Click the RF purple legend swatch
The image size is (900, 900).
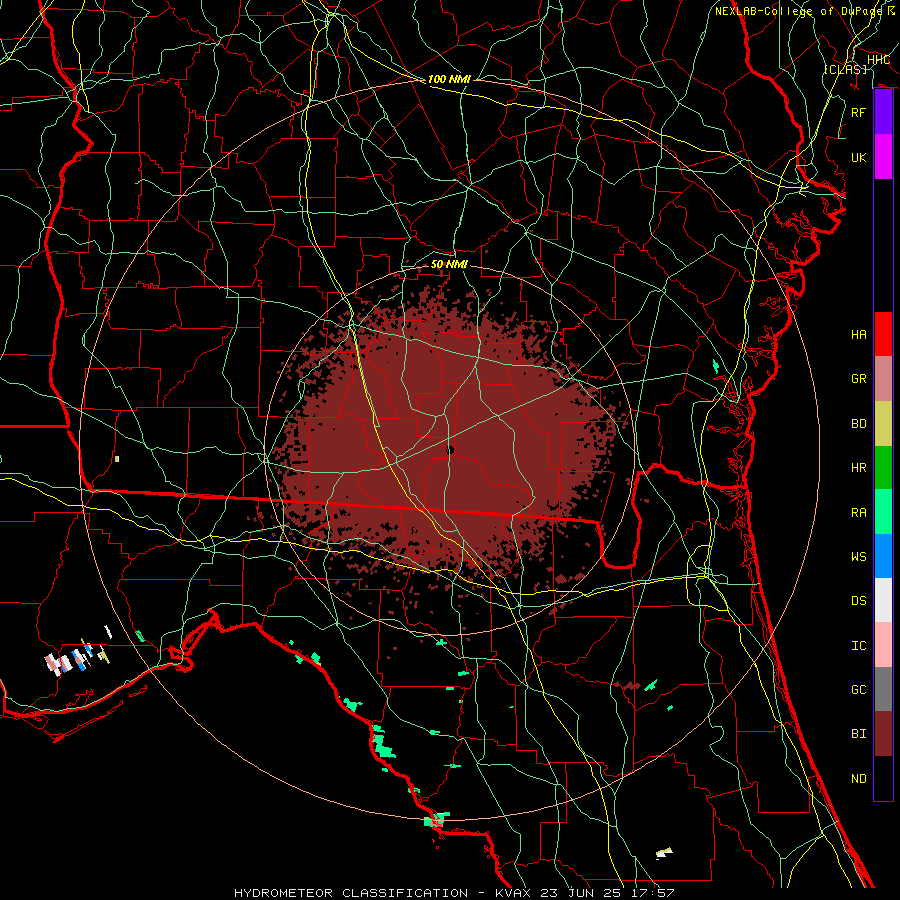coord(883,112)
